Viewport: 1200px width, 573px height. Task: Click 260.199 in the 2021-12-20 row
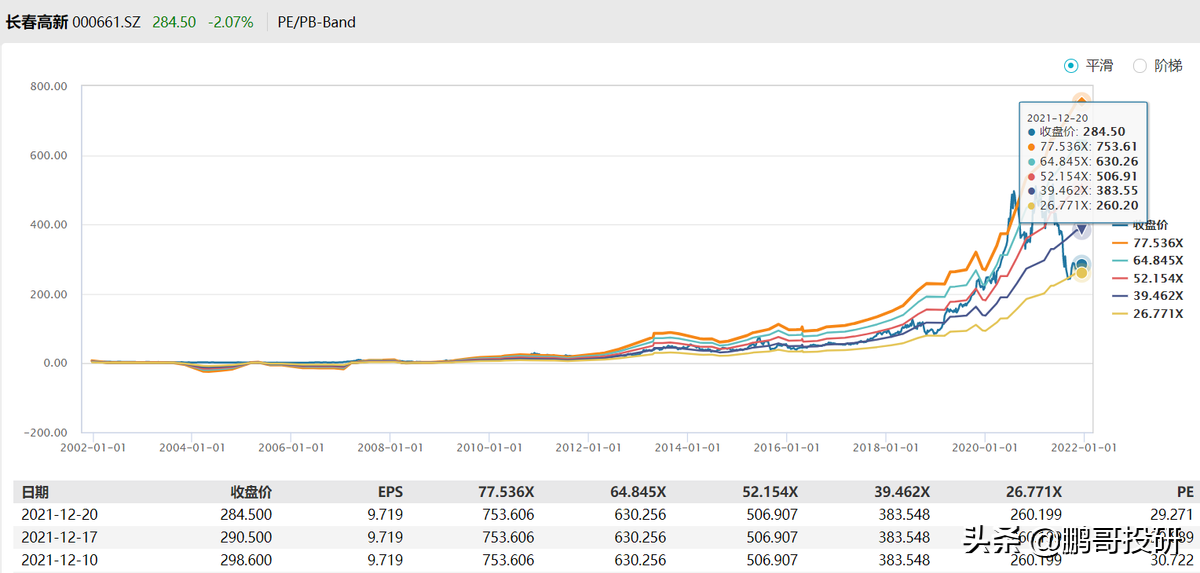point(1037,514)
